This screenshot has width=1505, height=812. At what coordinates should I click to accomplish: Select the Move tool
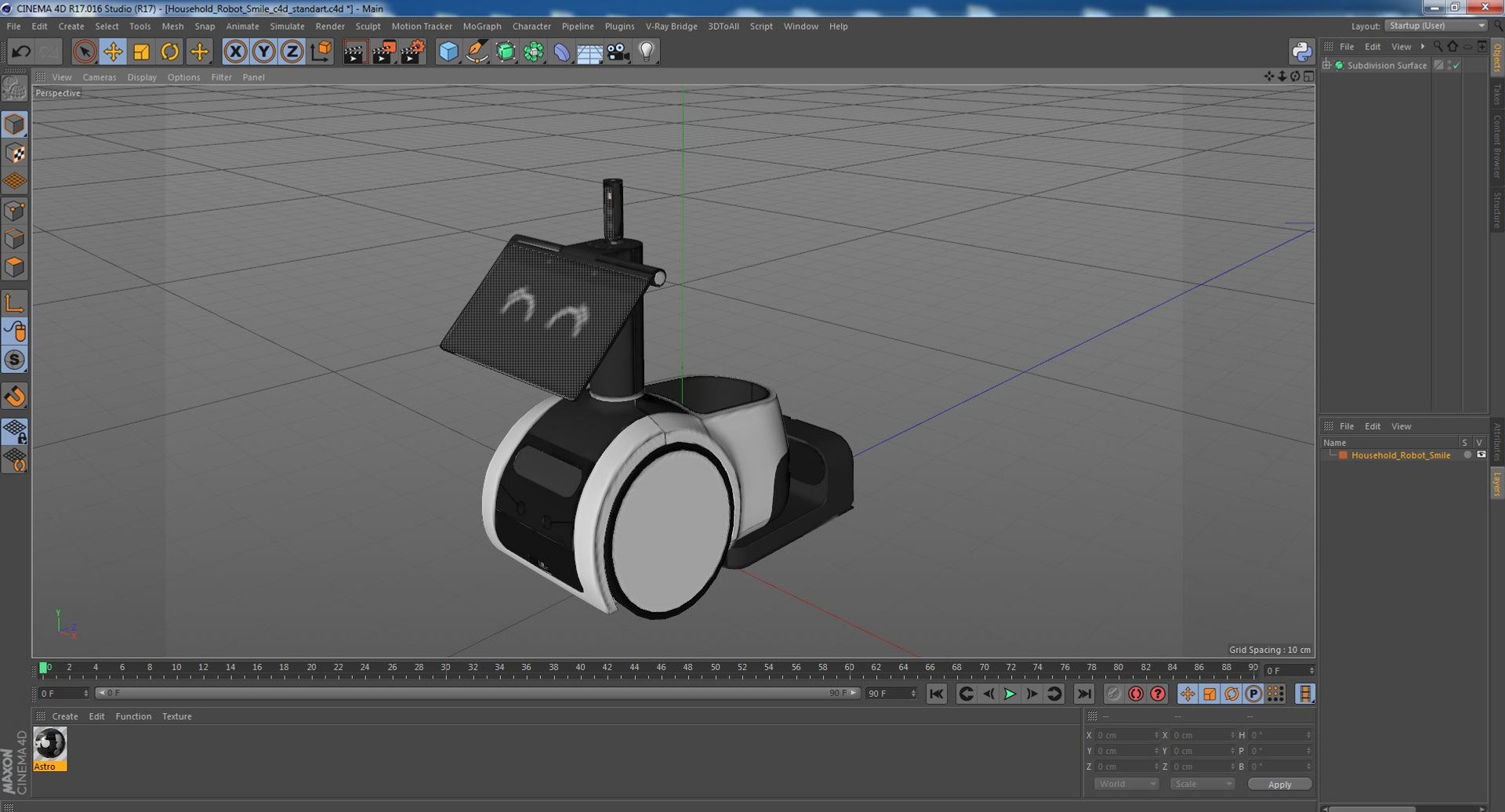pyautogui.click(x=113, y=52)
